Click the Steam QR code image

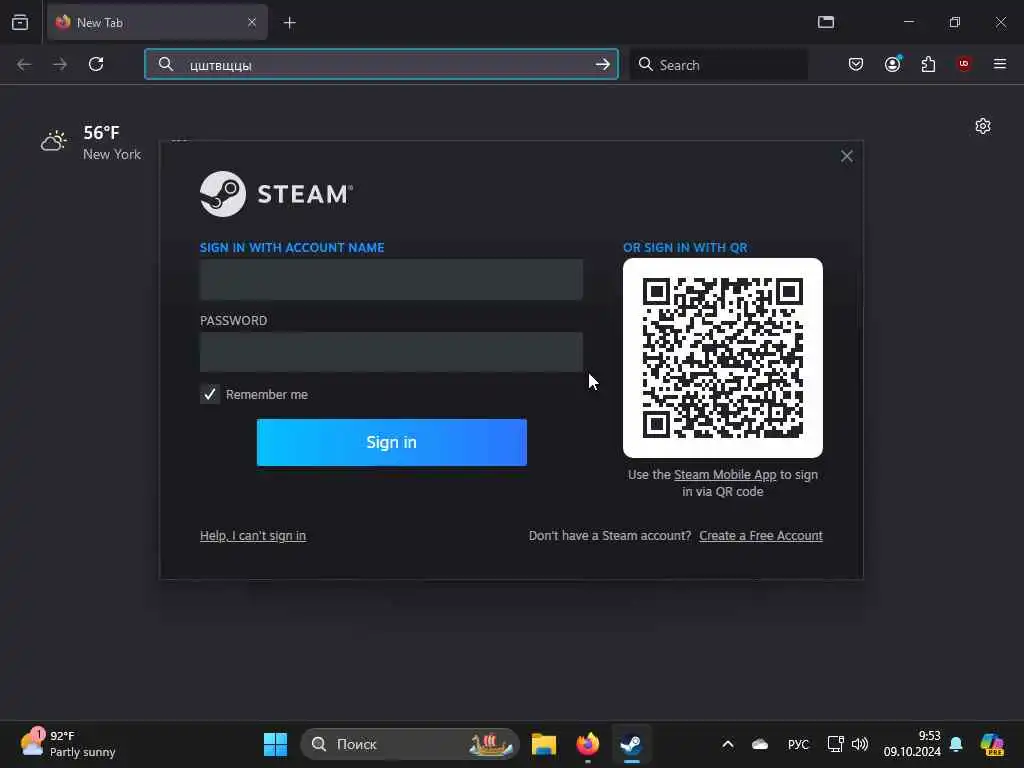click(722, 358)
